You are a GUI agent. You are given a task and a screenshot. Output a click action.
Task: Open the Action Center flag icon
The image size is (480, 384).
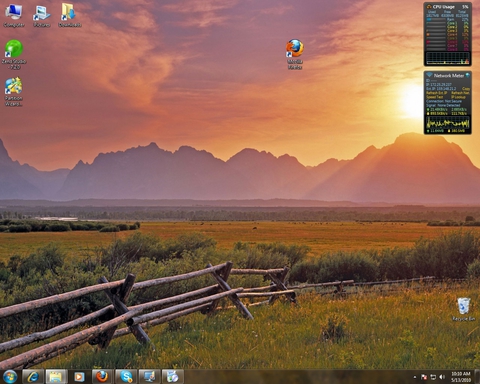click(424, 377)
